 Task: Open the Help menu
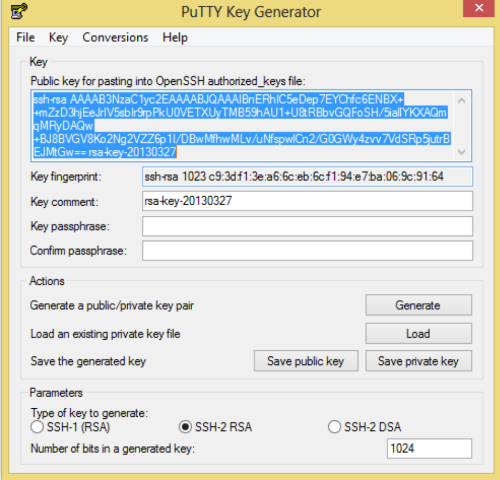point(175,37)
